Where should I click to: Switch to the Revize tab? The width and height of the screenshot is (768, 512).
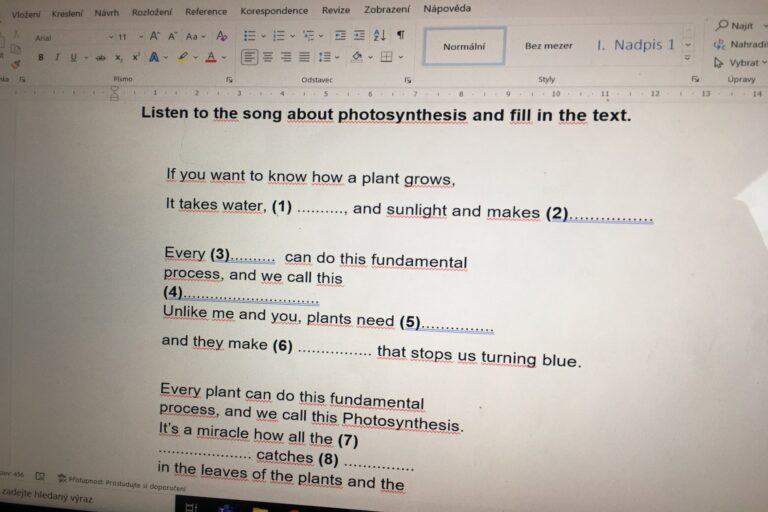tap(336, 11)
